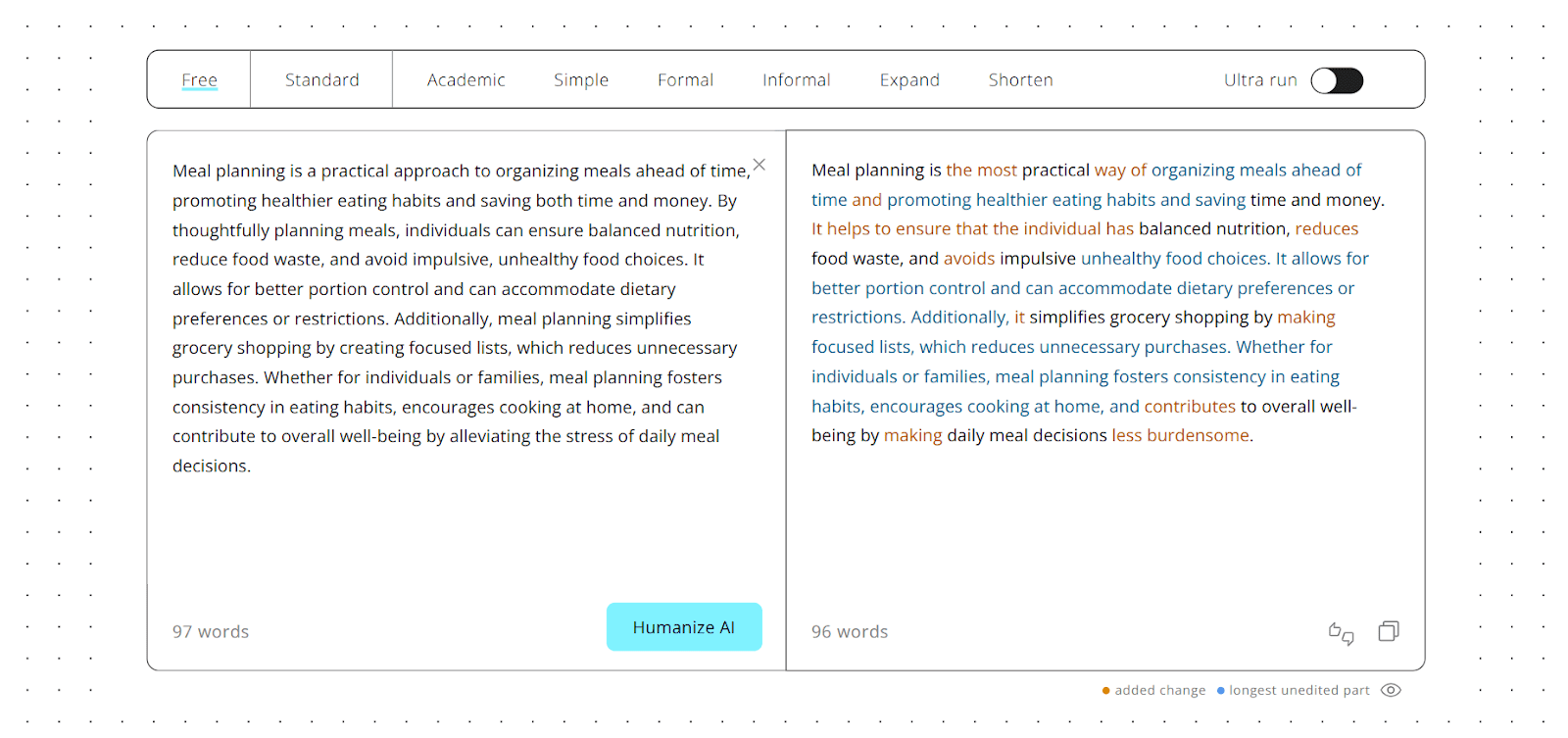Switch to Standard mode tab
The height and width of the screenshot is (738, 1568).
322,80
